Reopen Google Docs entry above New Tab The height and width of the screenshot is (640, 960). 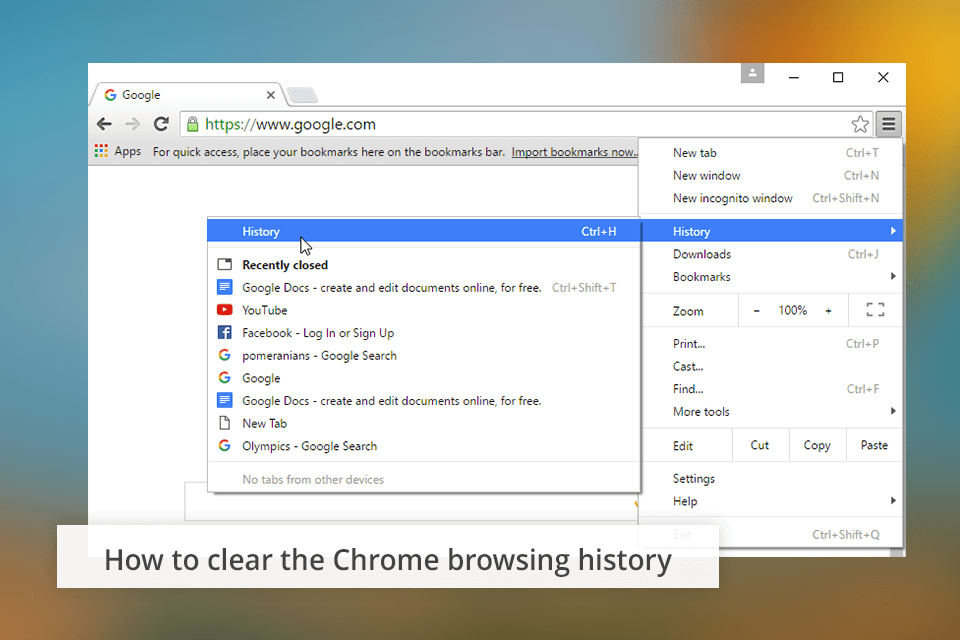point(424,401)
